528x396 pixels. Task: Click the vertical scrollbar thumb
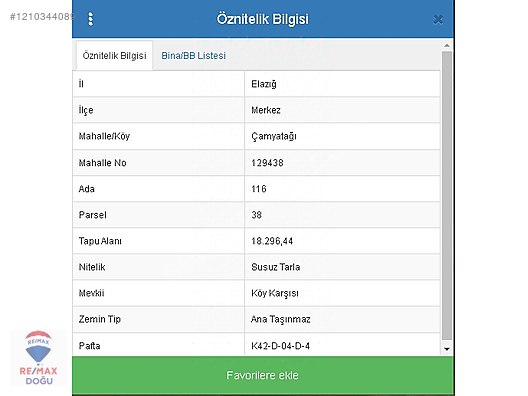447,195
